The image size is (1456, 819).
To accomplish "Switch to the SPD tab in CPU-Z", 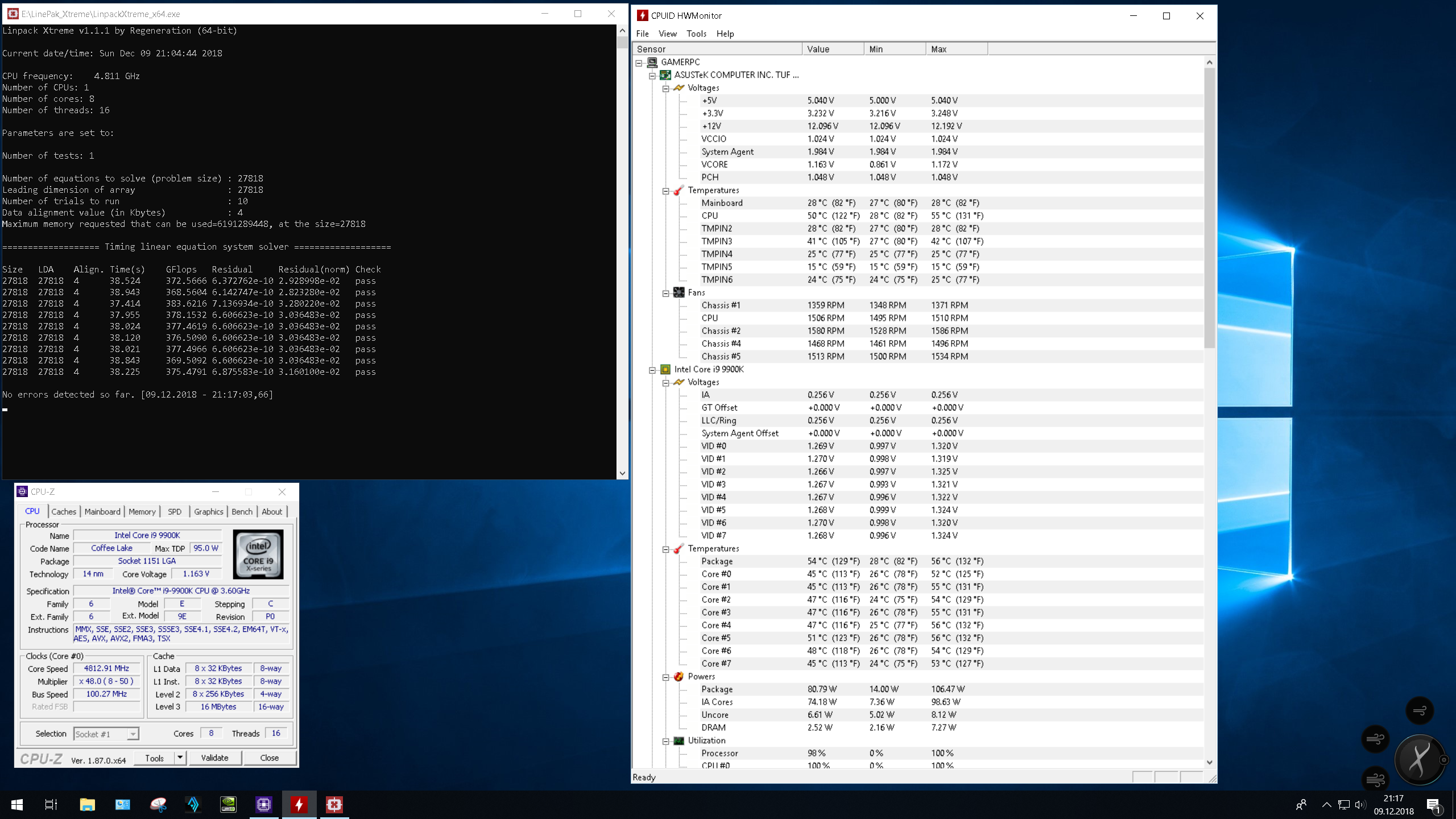I will click(x=175, y=511).
